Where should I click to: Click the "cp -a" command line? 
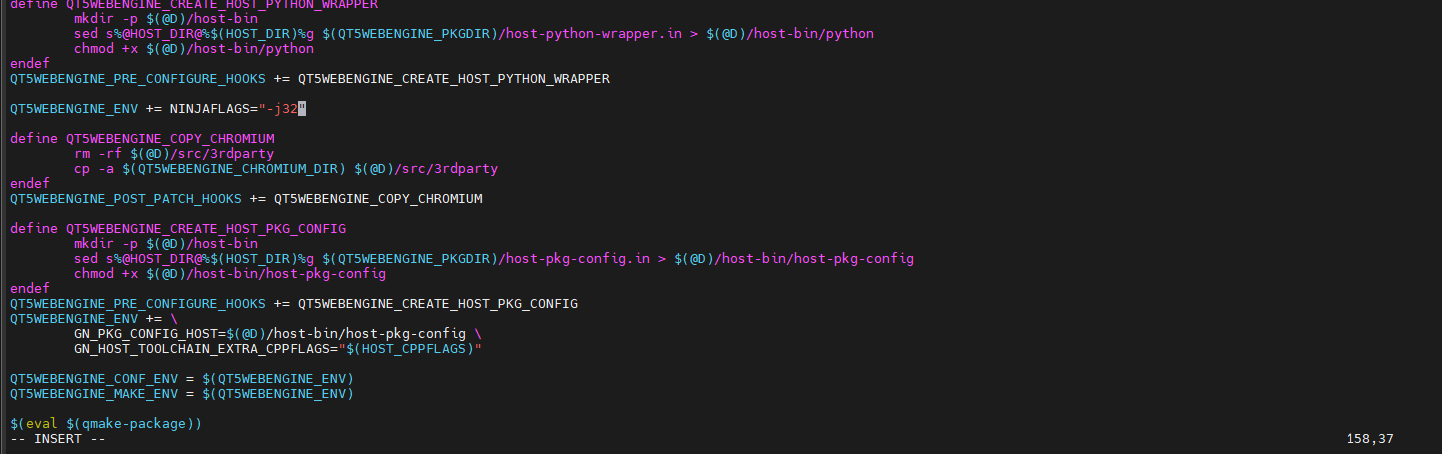click(x=286, y=168)
